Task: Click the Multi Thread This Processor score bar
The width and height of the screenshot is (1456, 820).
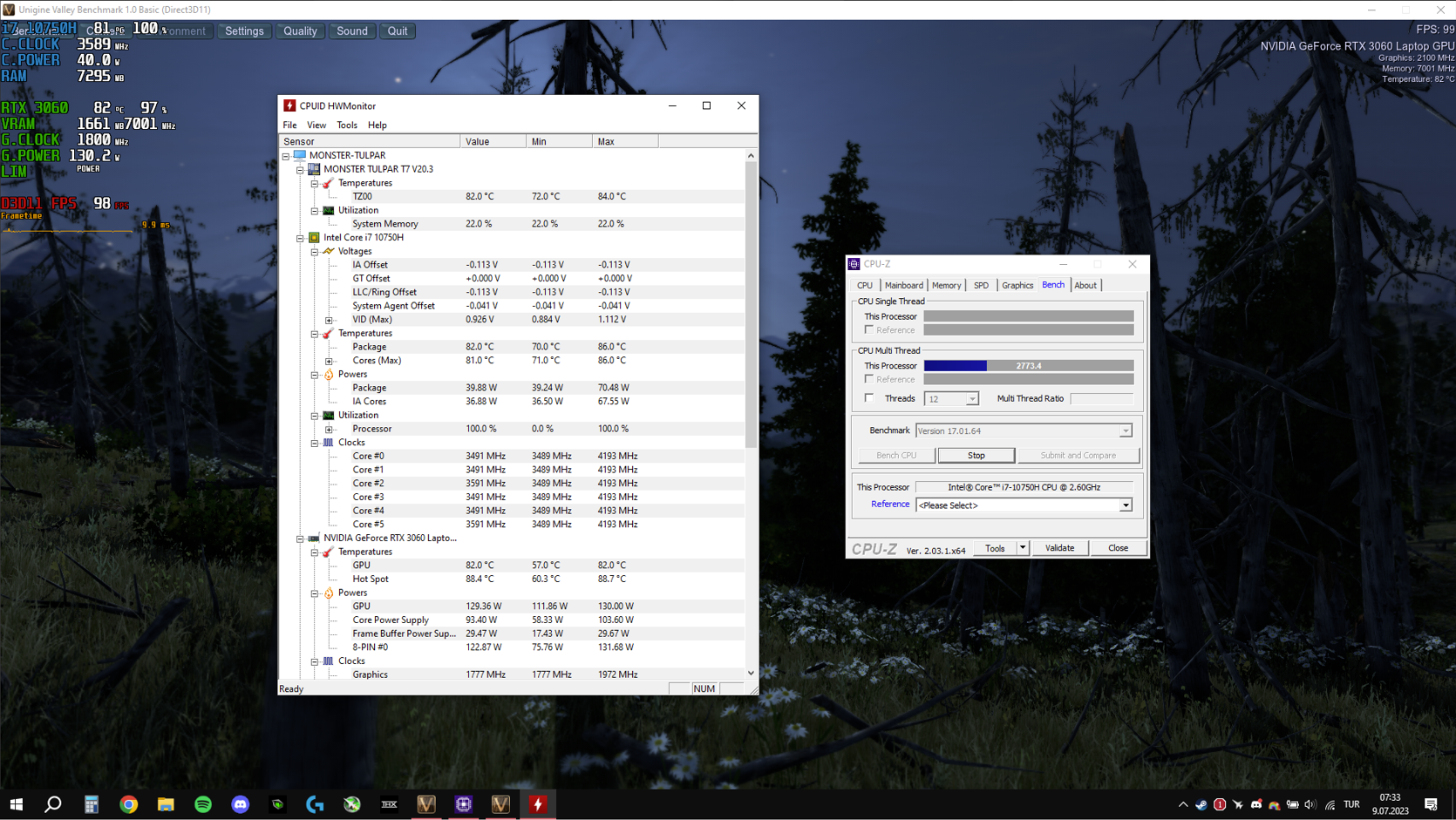Action: (x=1029, y=366)
